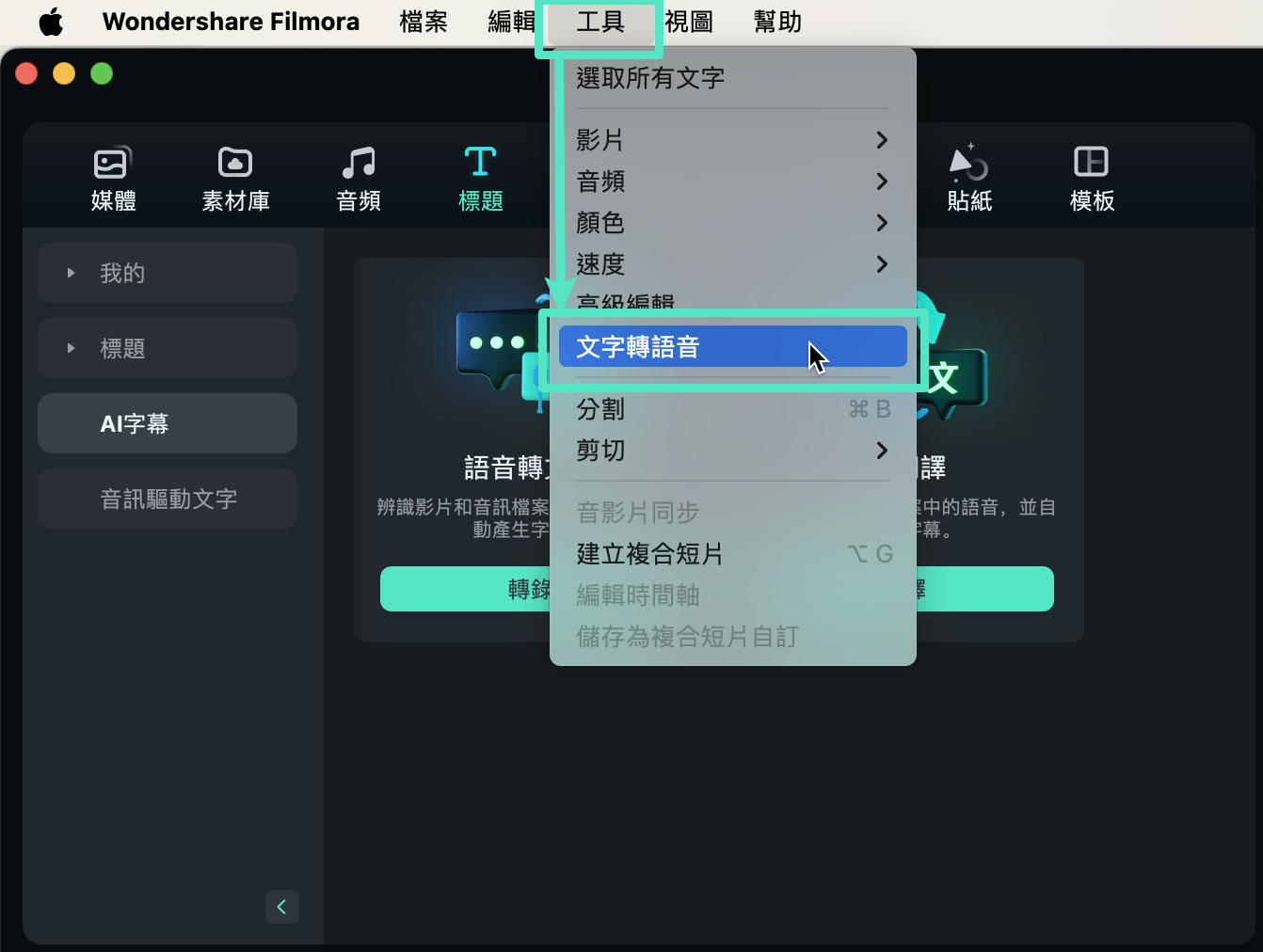
Task: Open the 幫助 help menu
Action: (777, 22)
